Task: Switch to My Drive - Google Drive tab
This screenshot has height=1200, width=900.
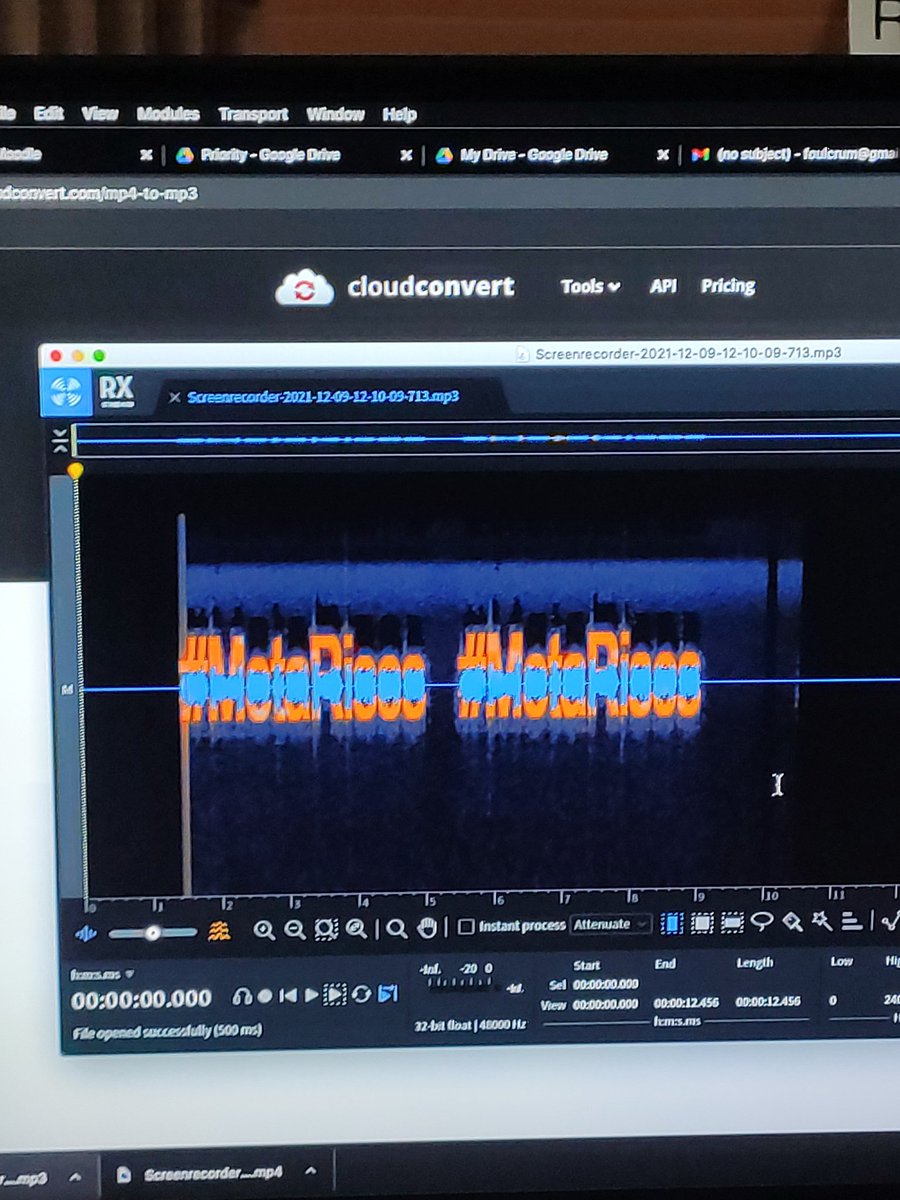Action: click(534, 155)
